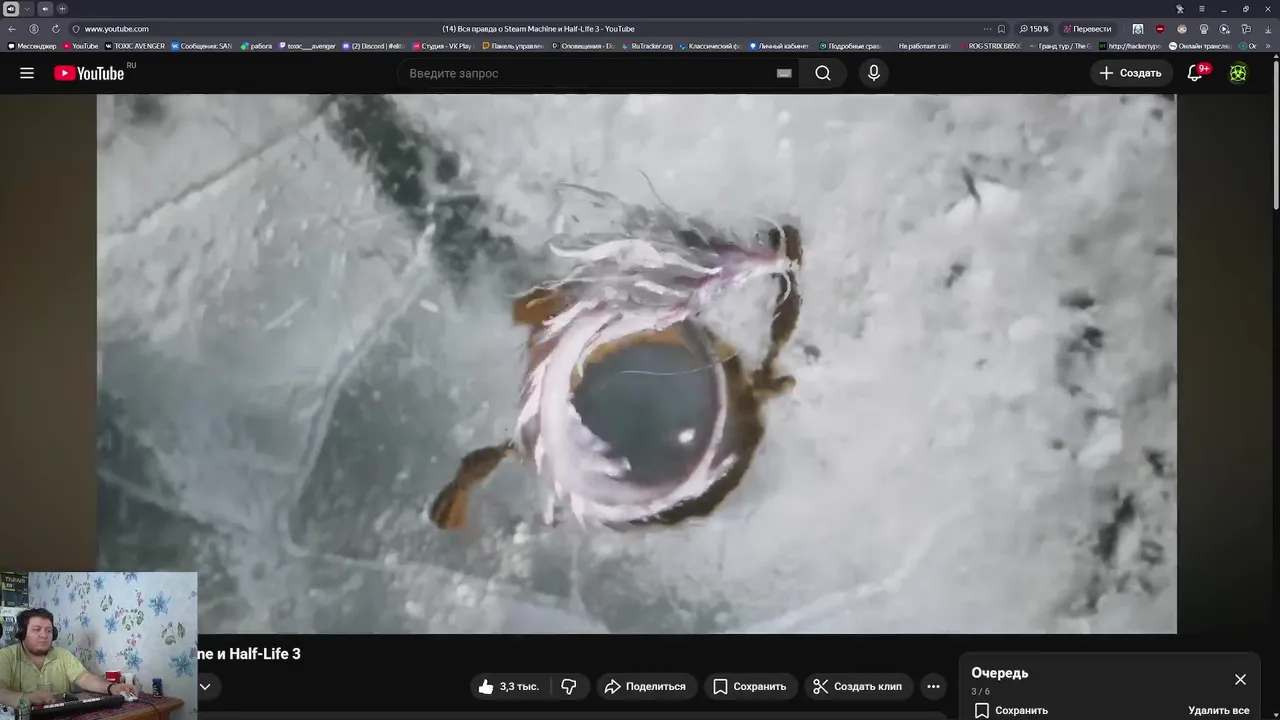Open the Discord bookmark
Viewport: 1280px width, 720px height.
373,46
